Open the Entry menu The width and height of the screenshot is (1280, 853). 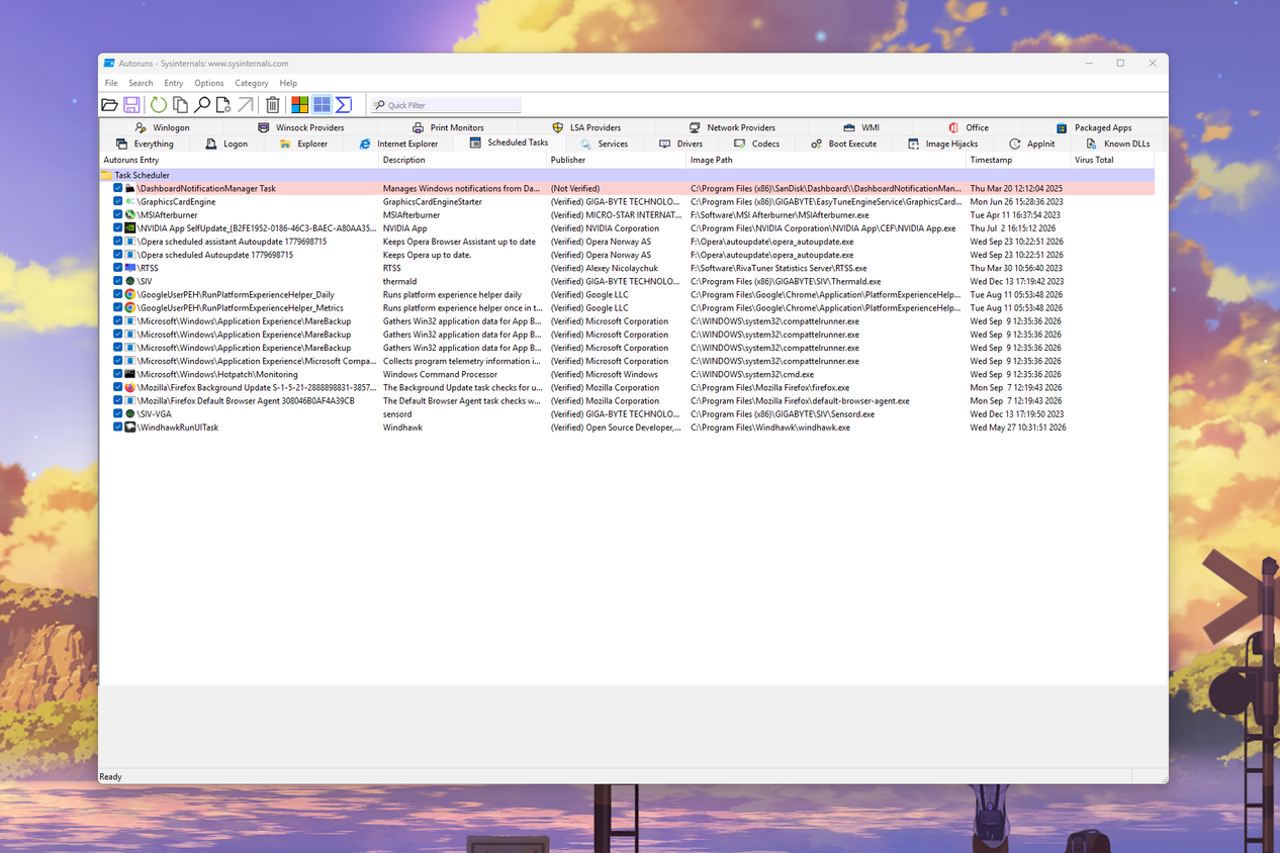(x=174, y=83)
